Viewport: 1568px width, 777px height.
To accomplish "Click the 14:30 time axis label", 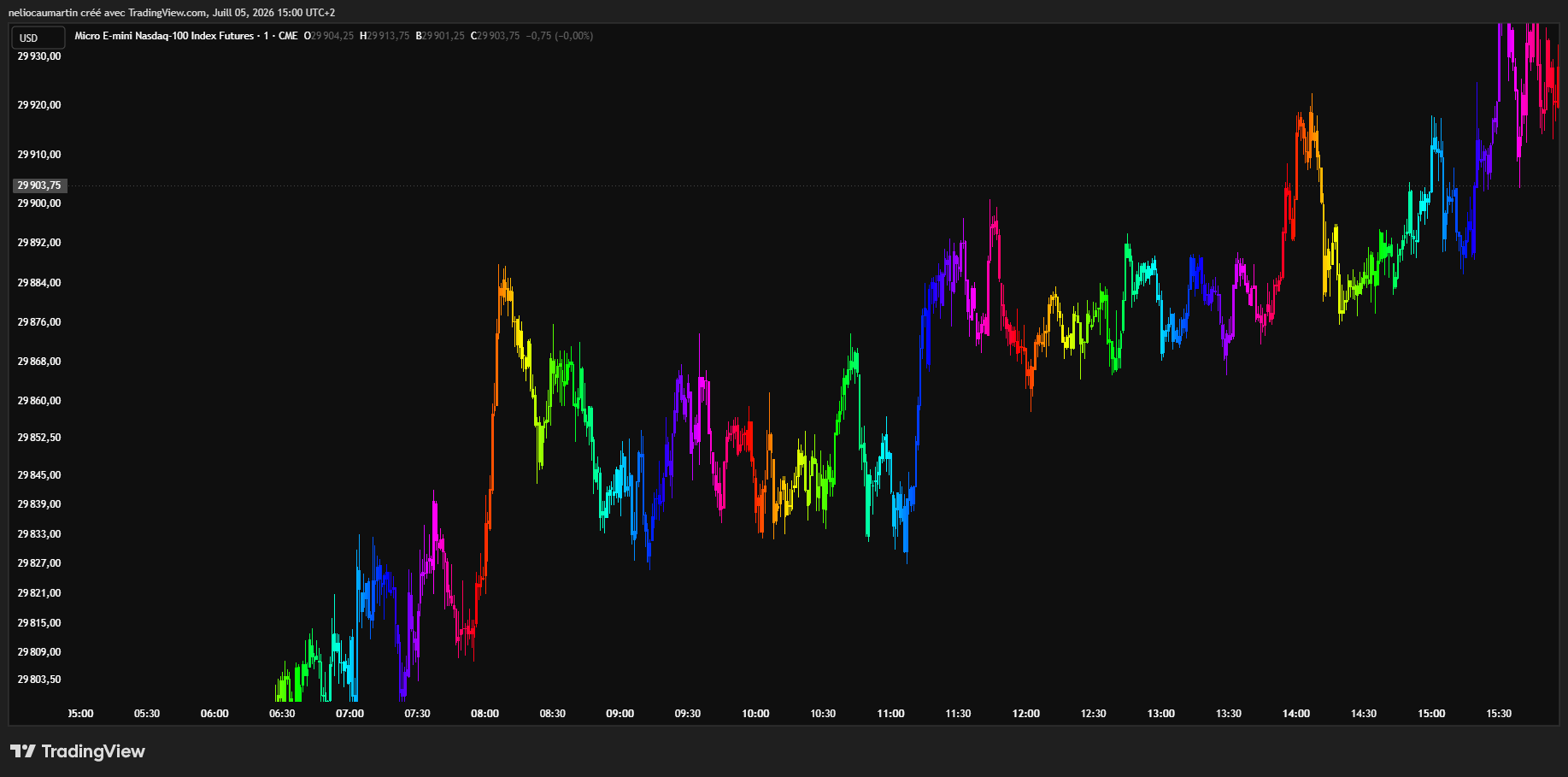I will point(1363,714).
